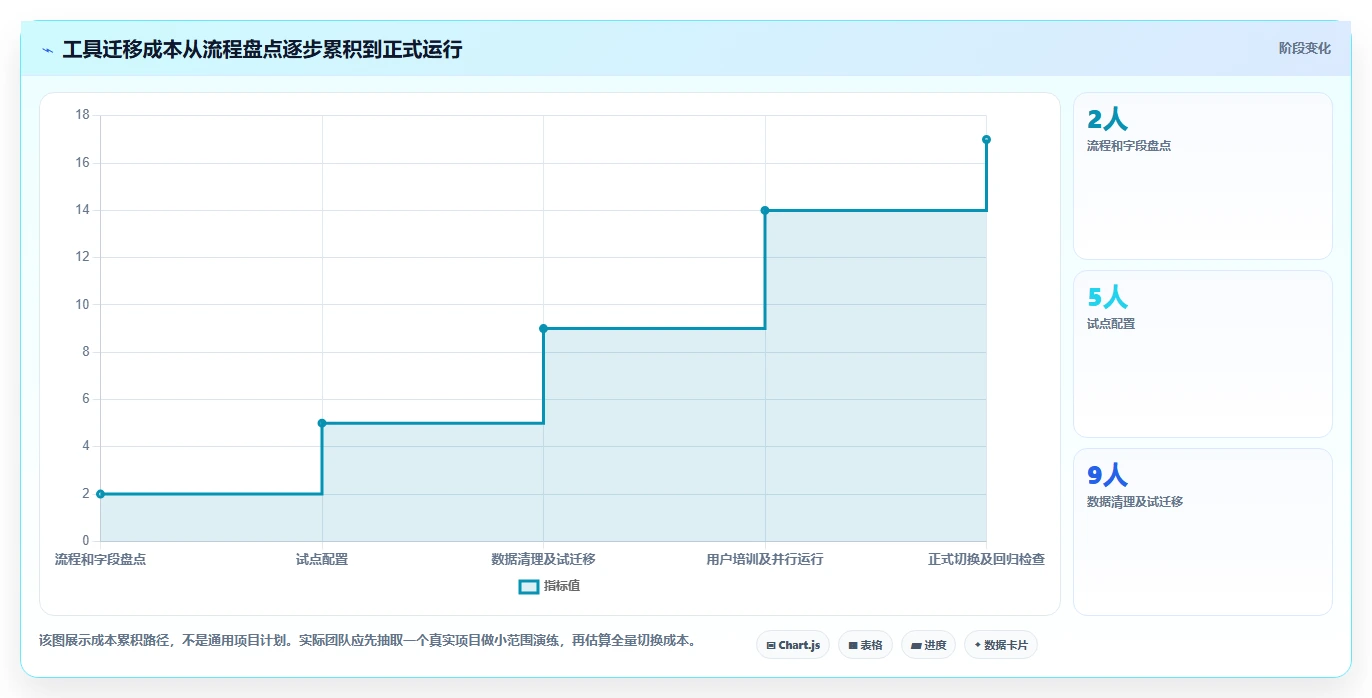Image resolution: width=1372 pixels, height=698 pixels.
Task: Click y-axis value 10
Action: pyautogui.click(x=83, y=304)
